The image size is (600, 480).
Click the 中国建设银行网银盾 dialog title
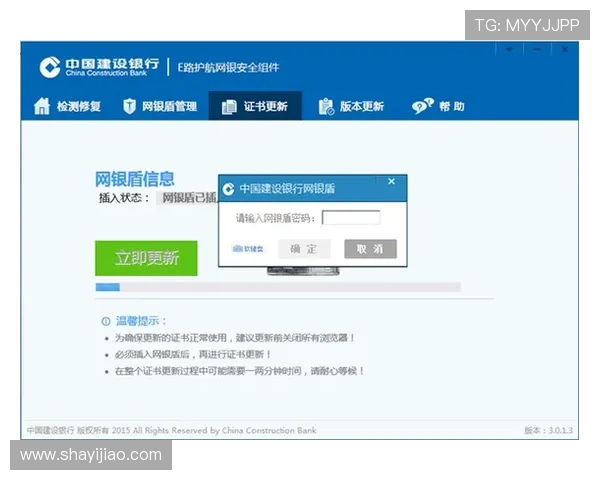tap(287, 189)
